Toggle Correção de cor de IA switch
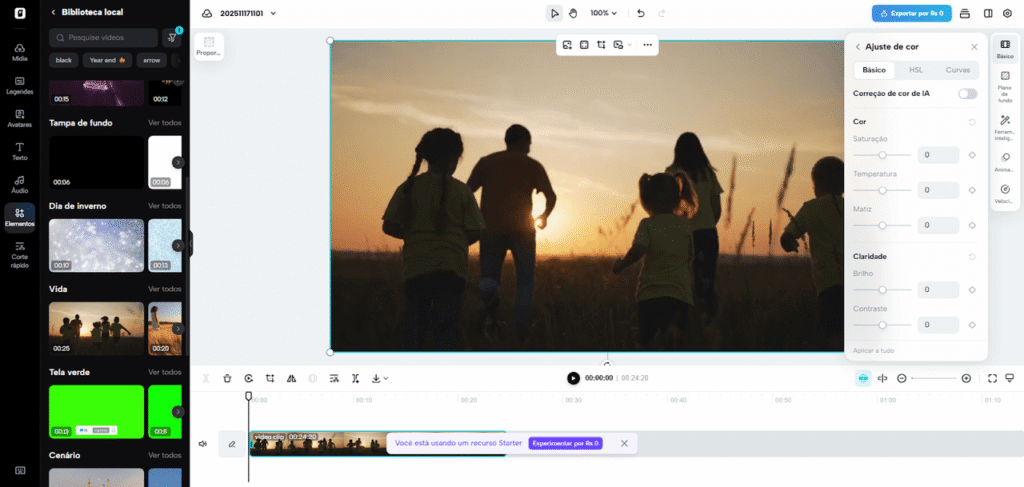1024x487 pixels. (968, 94)
